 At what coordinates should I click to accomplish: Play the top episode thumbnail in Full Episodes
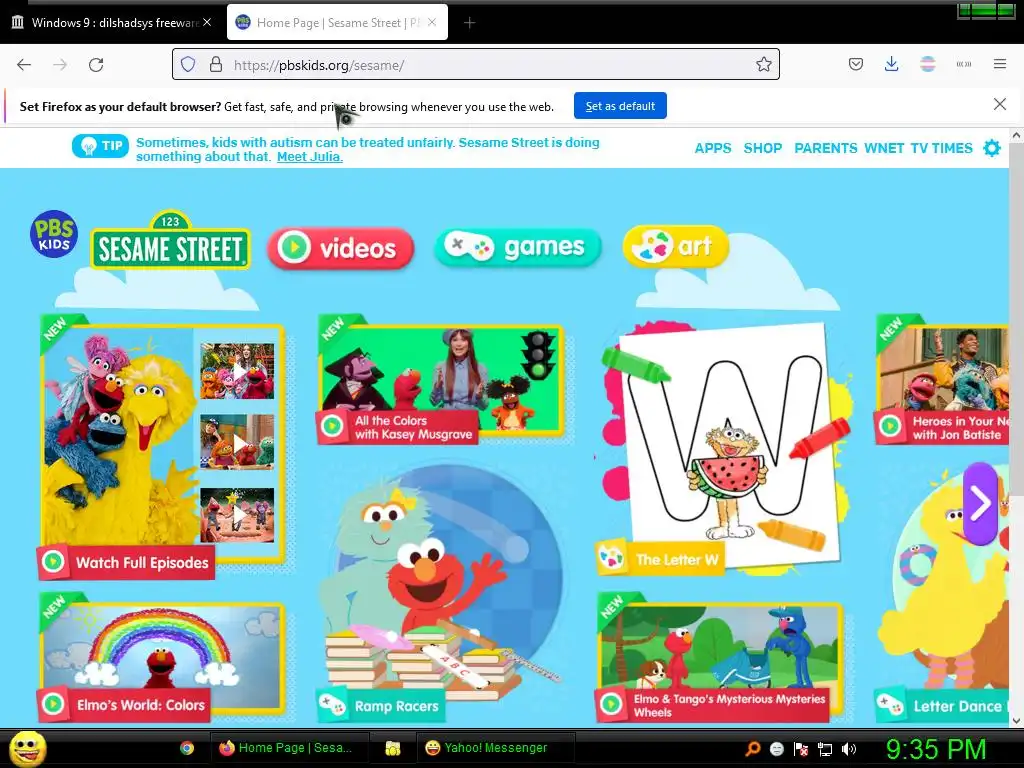point(237,371)
